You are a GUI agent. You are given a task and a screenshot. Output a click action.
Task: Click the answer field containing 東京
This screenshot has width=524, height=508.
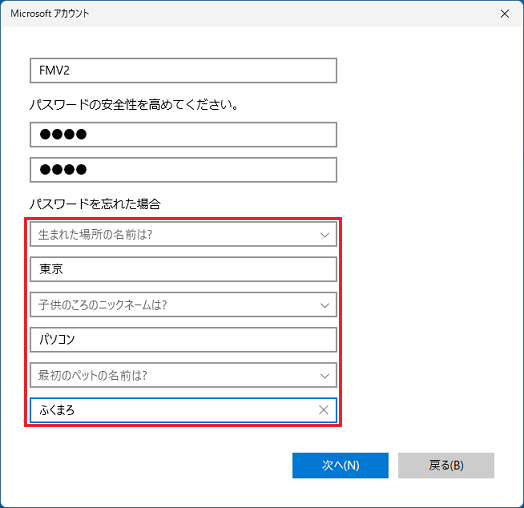183,269
